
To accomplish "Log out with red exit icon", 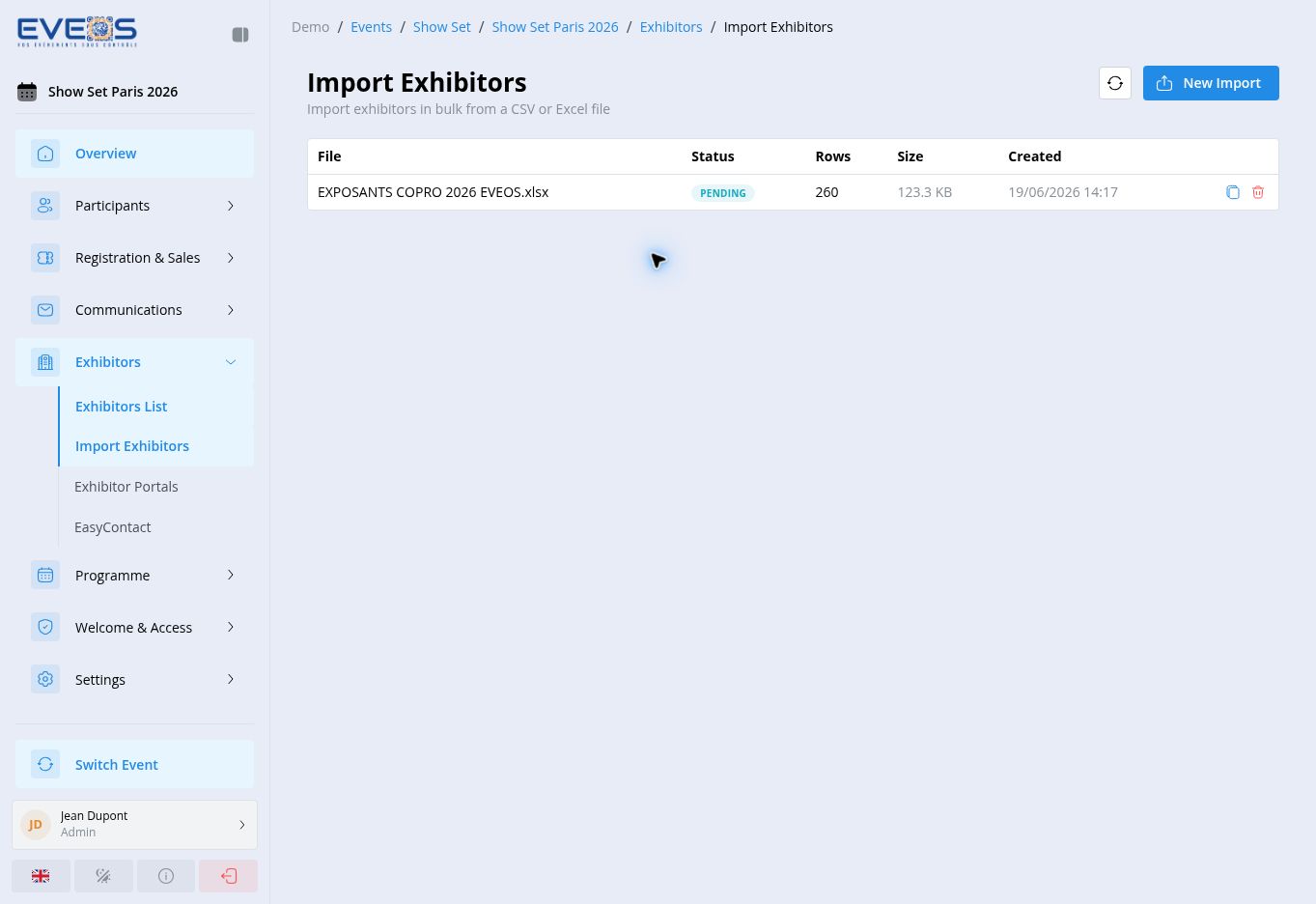I will pos(229,876).
